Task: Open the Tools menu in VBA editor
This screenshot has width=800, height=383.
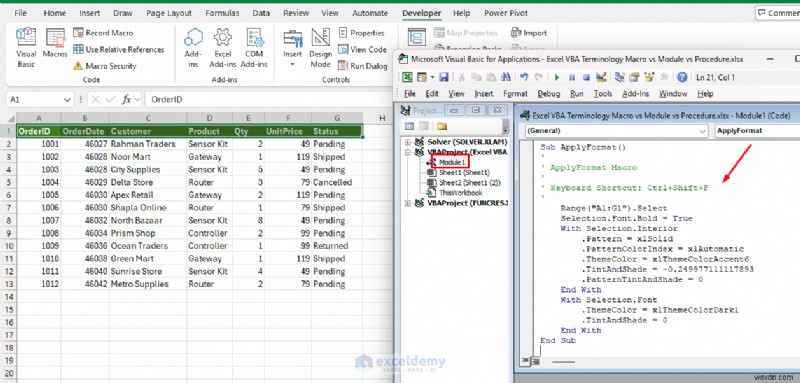Action: click(x=603, y=94)
